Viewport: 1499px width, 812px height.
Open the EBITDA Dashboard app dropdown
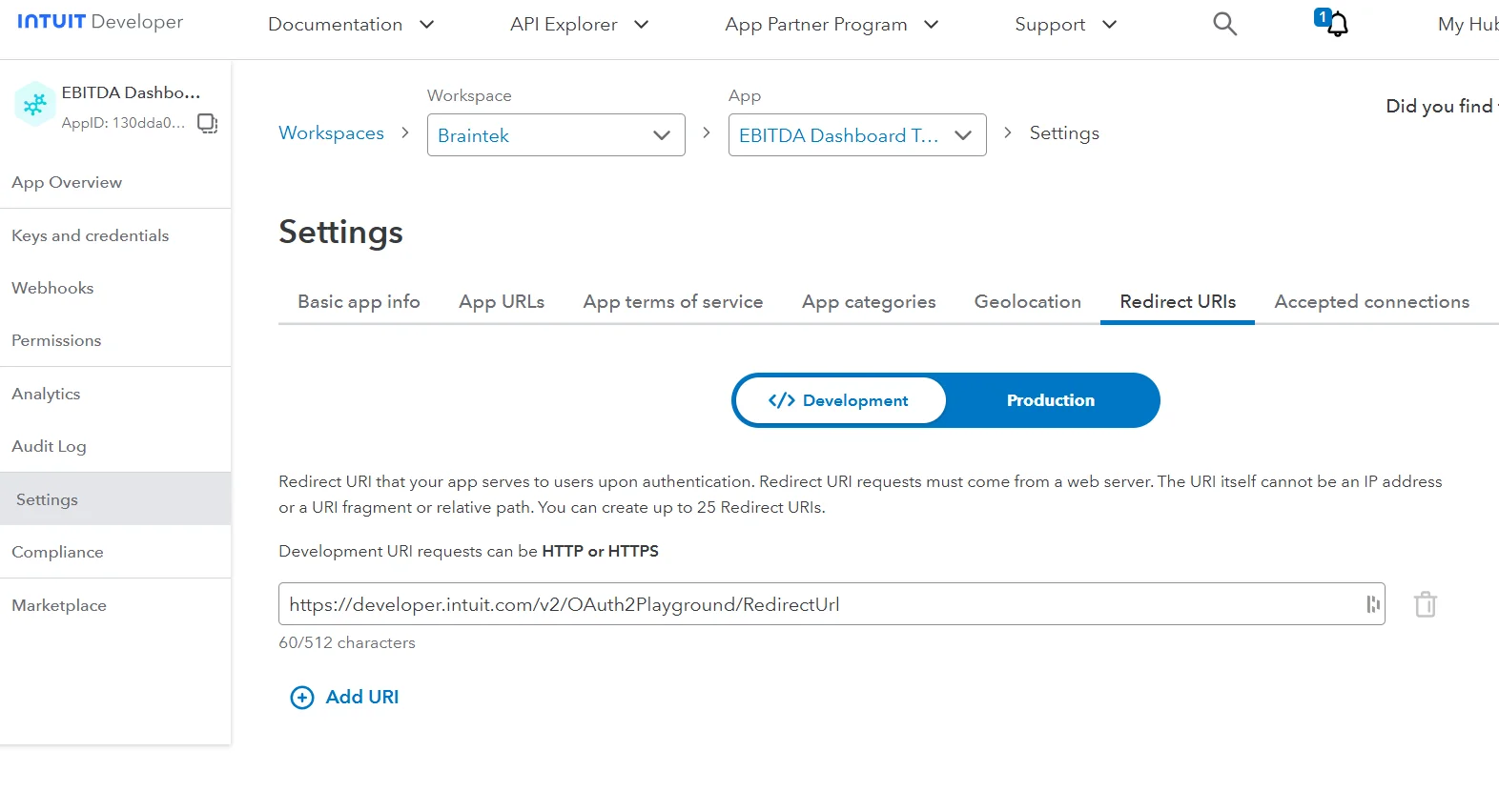[x=857, y=135]
